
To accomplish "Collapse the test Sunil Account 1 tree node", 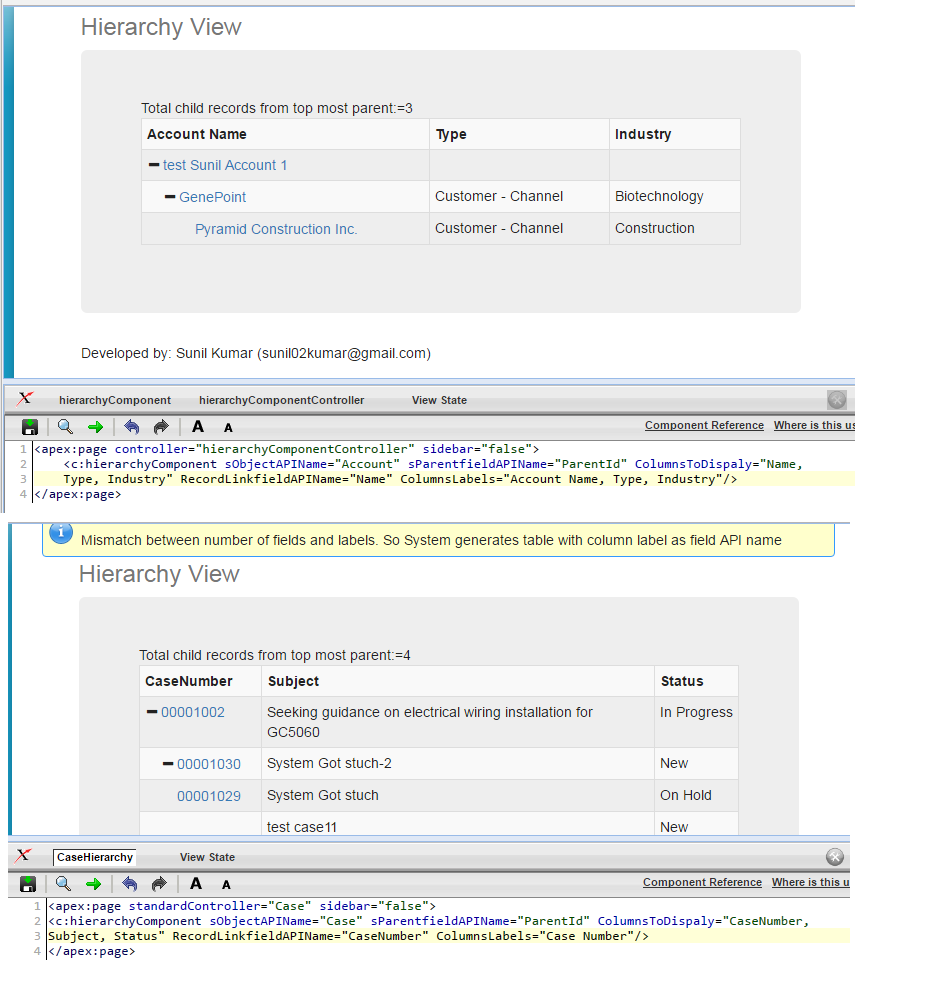I will (x=152, y=166).
